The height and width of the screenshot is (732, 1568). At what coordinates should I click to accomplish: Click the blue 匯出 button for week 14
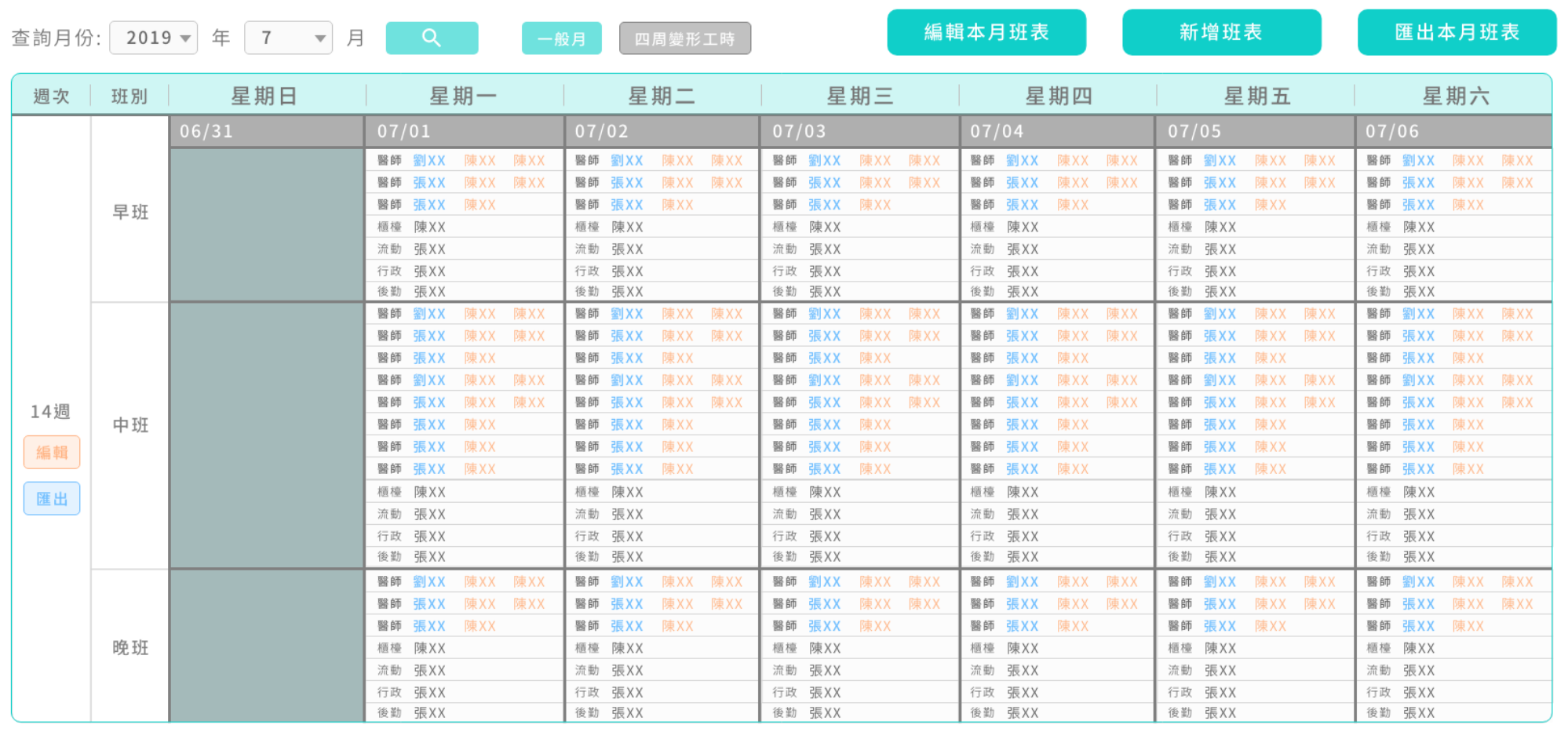click(52, 499)
